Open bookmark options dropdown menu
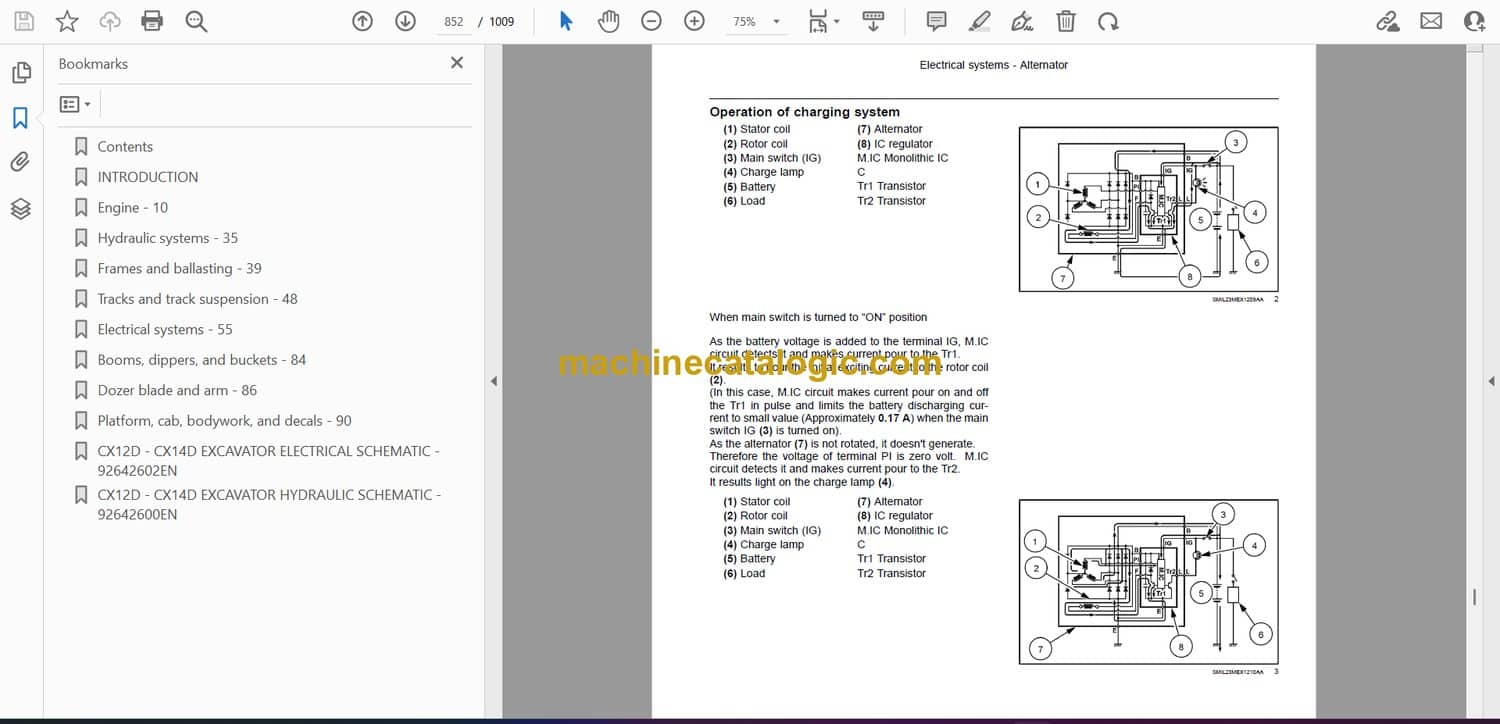 pos(75,104)
